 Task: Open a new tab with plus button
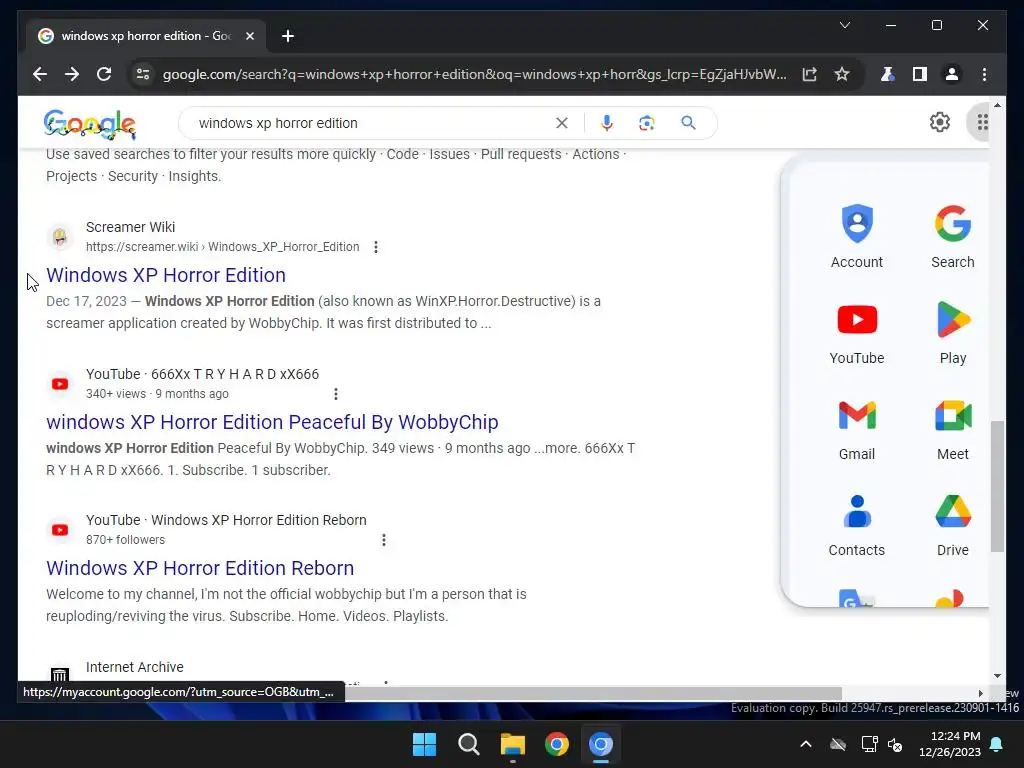point(288,36)
